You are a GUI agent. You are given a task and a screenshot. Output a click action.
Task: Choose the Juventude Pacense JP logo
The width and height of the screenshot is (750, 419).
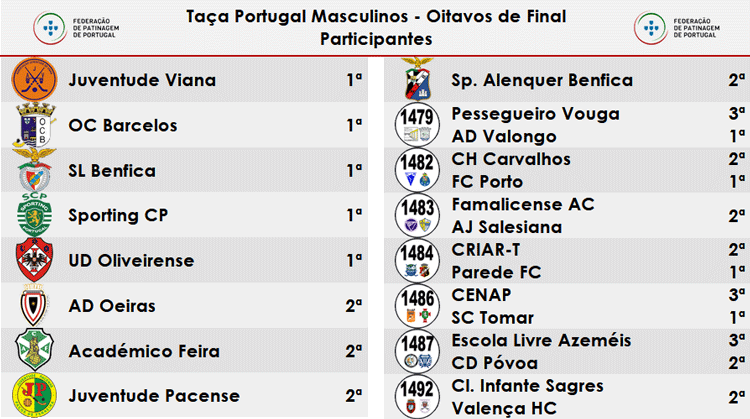34,395
